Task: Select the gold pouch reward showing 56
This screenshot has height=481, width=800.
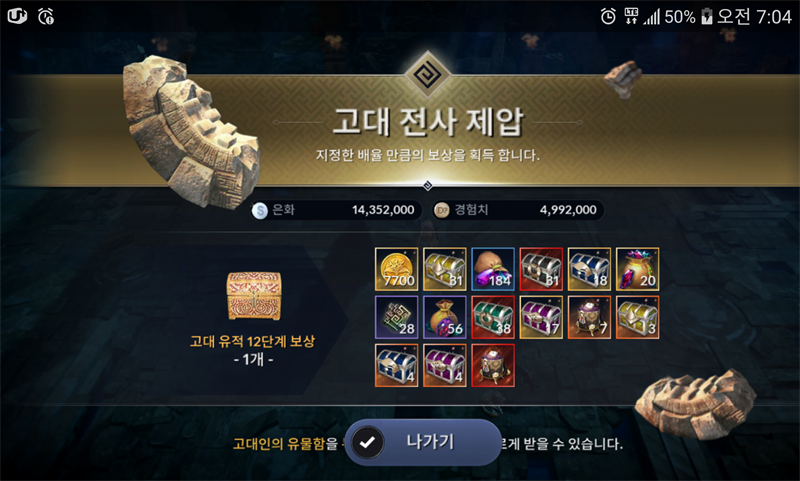Action: click(x=444, y=317)
